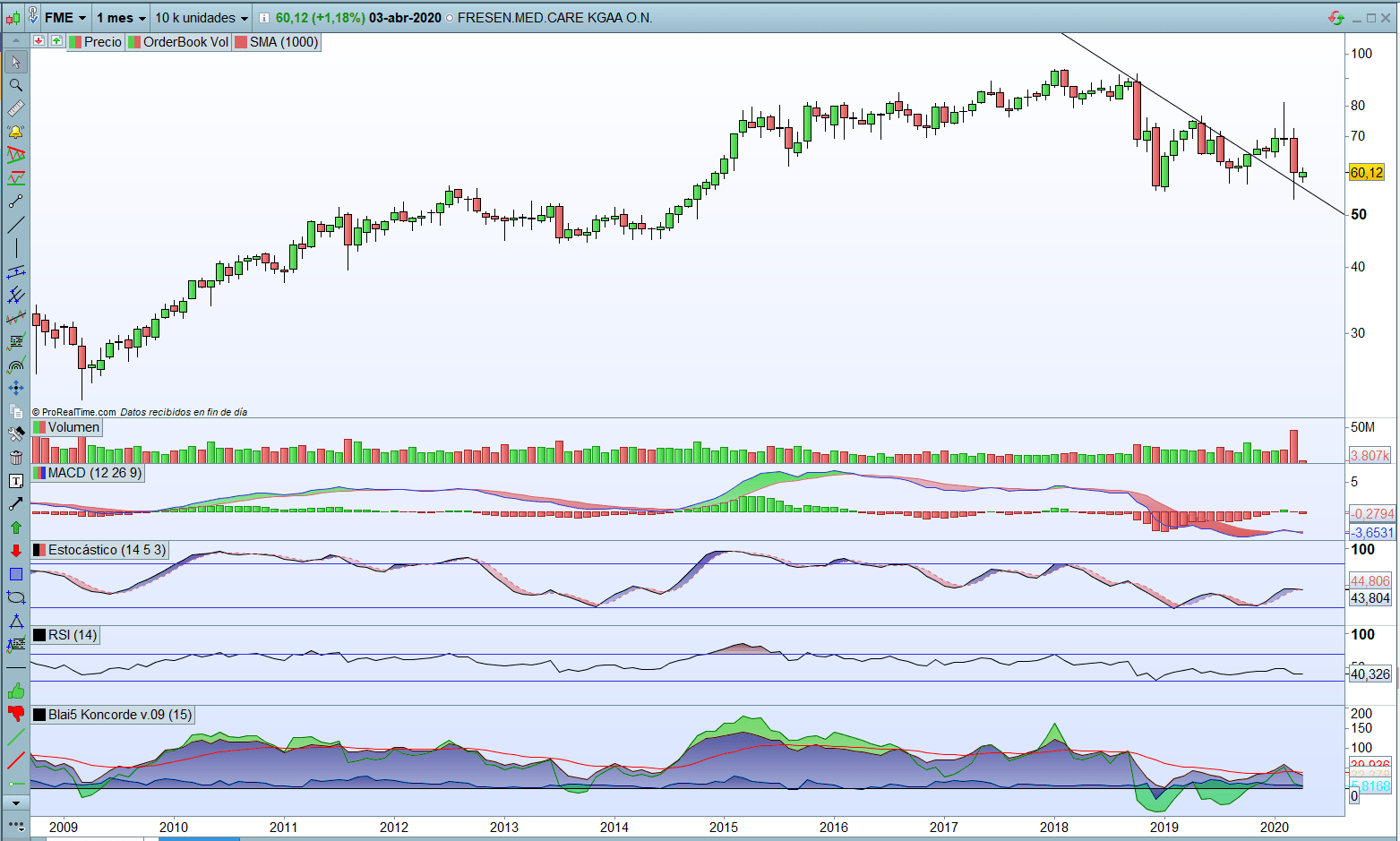Click the 2015 label on the time axis
Image resolution: width=1400 pixels, height=841 pixels.
[724, 827]
